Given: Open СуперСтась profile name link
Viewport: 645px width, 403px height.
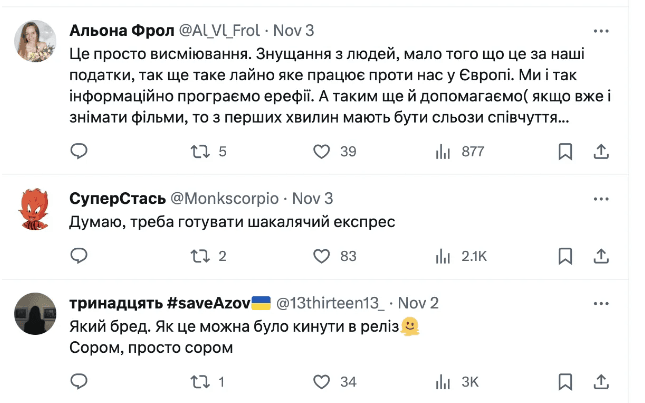Looking at the screenshot, I should point(109,199).
